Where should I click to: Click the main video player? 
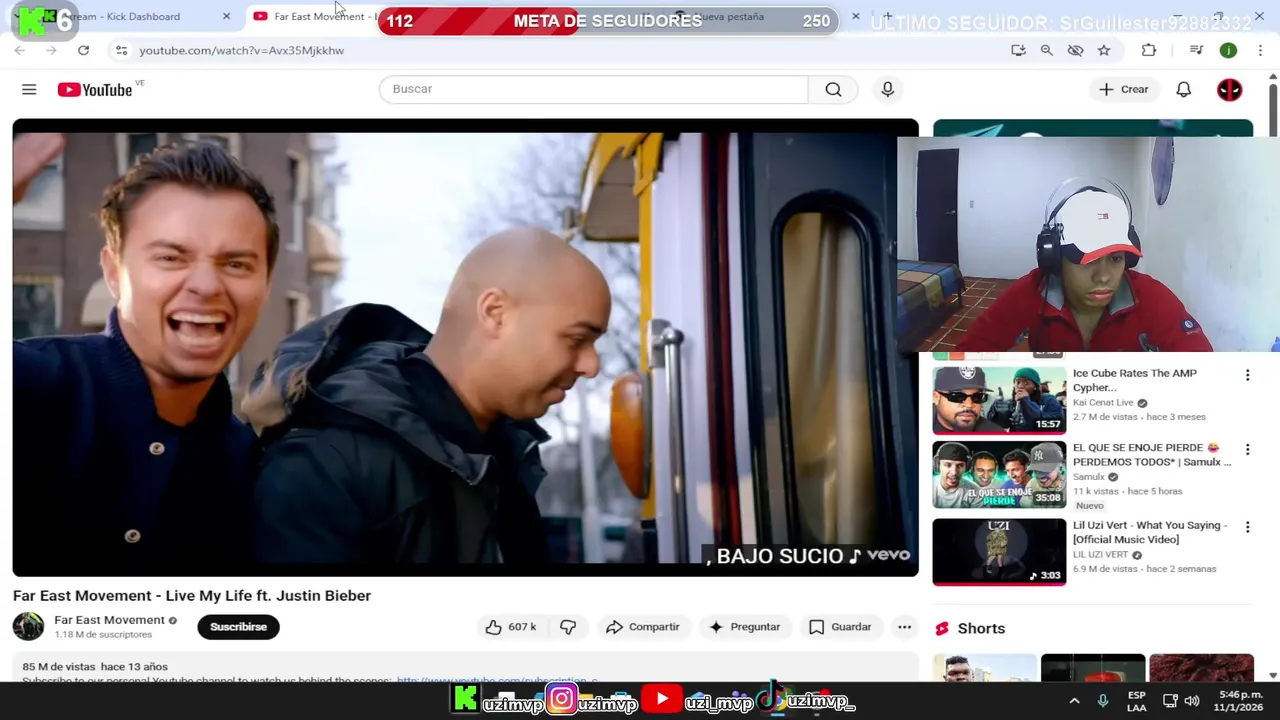pos(465,347)
